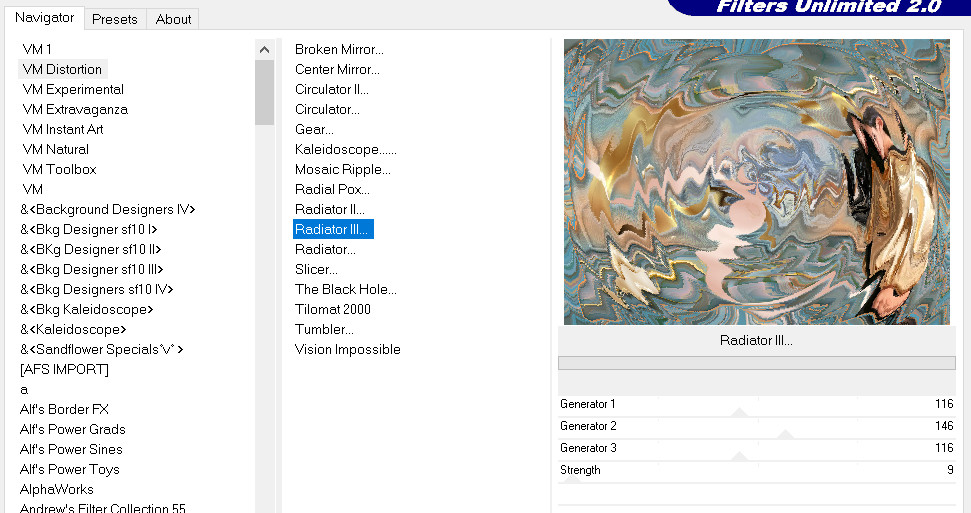Choose &<Kaleidoscope> category
The height and width of the screenshot is (513, 971).
73,329
